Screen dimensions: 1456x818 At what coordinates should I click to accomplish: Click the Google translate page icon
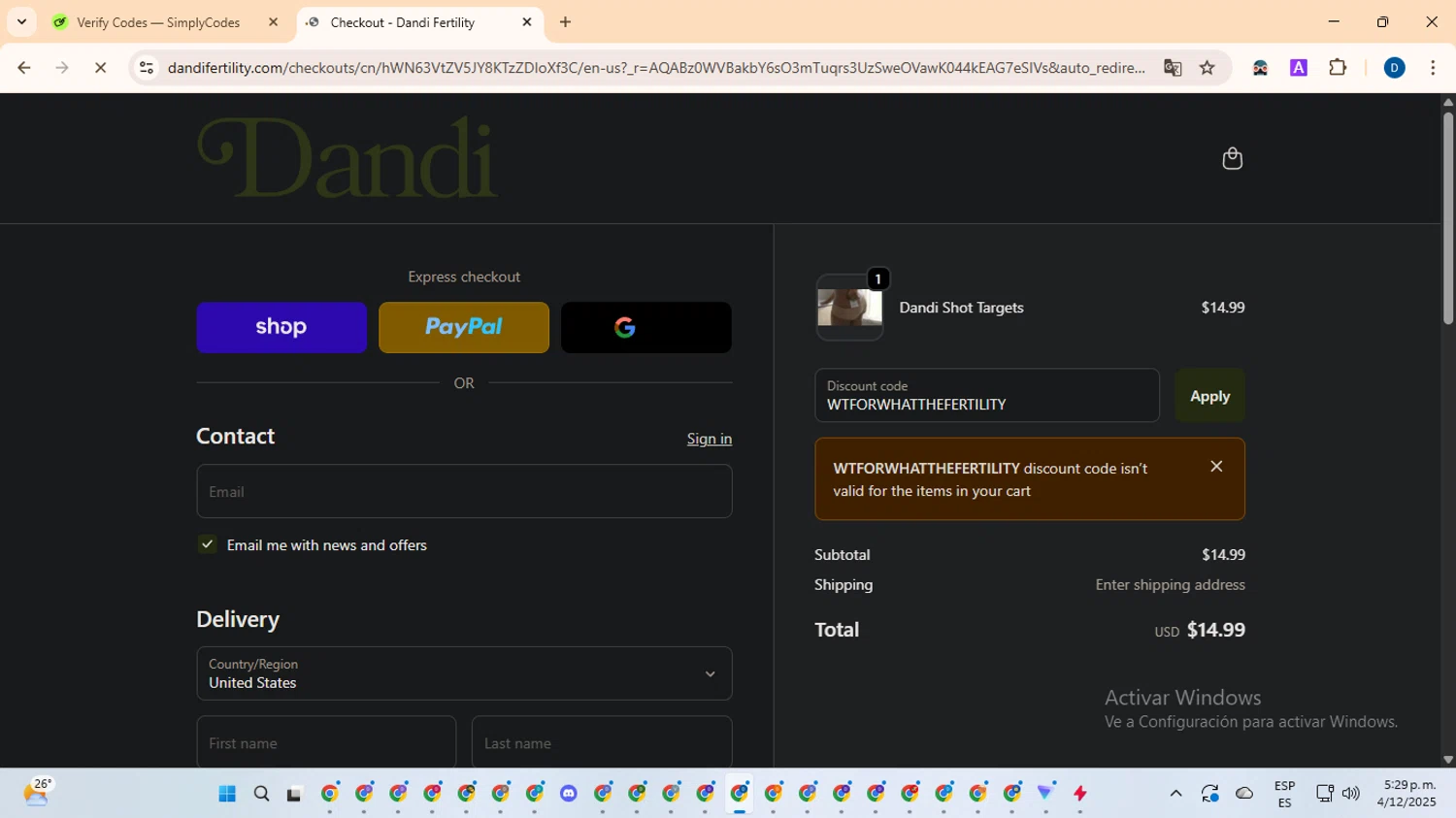(x=1173, y=68)
